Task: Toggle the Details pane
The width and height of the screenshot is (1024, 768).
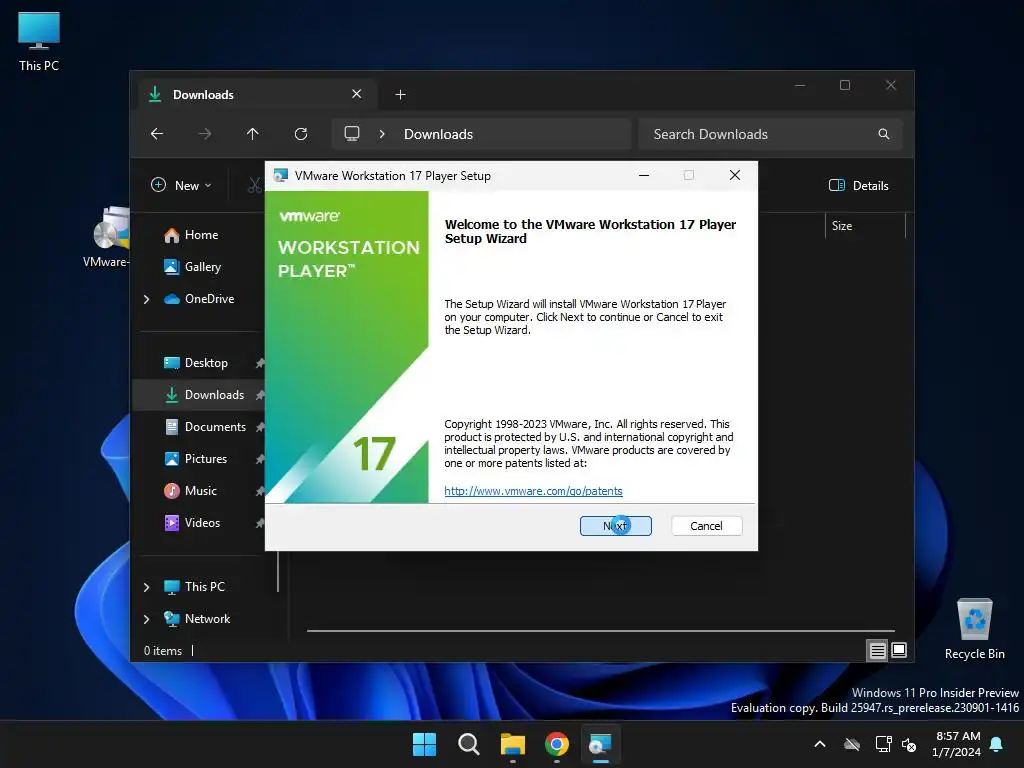Action: click(x=858, y=185)
